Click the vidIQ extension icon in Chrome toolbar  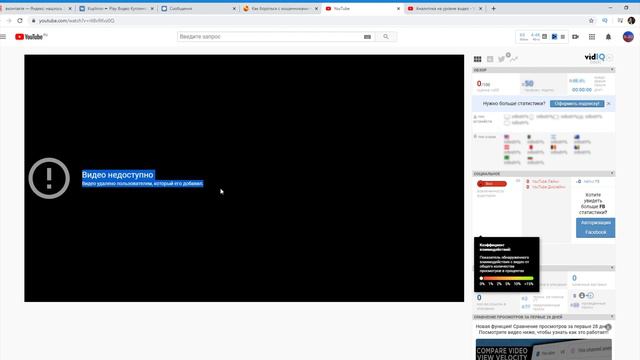pos(604,20)
